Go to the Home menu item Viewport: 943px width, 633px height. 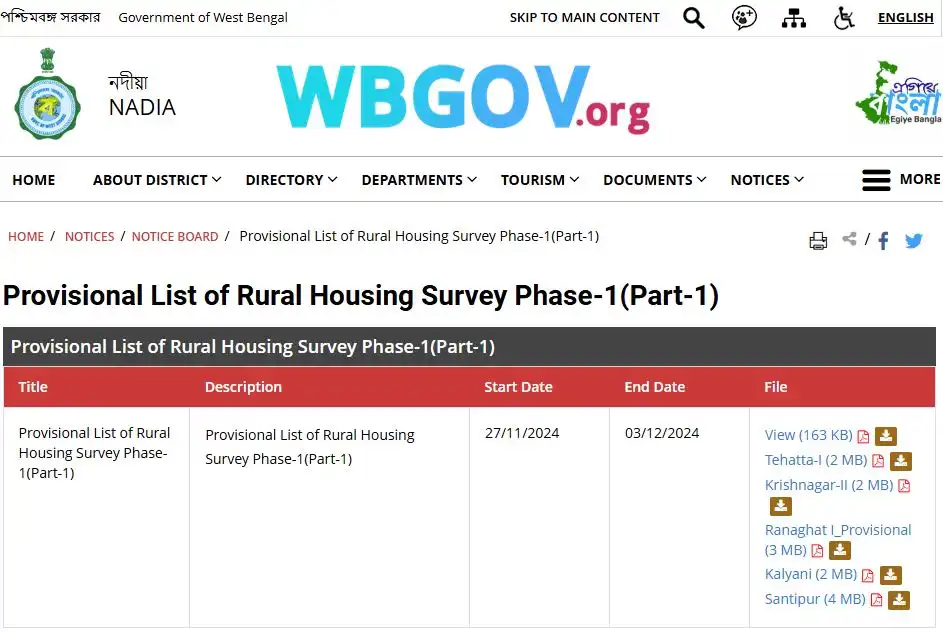click(x=34, y=180)
